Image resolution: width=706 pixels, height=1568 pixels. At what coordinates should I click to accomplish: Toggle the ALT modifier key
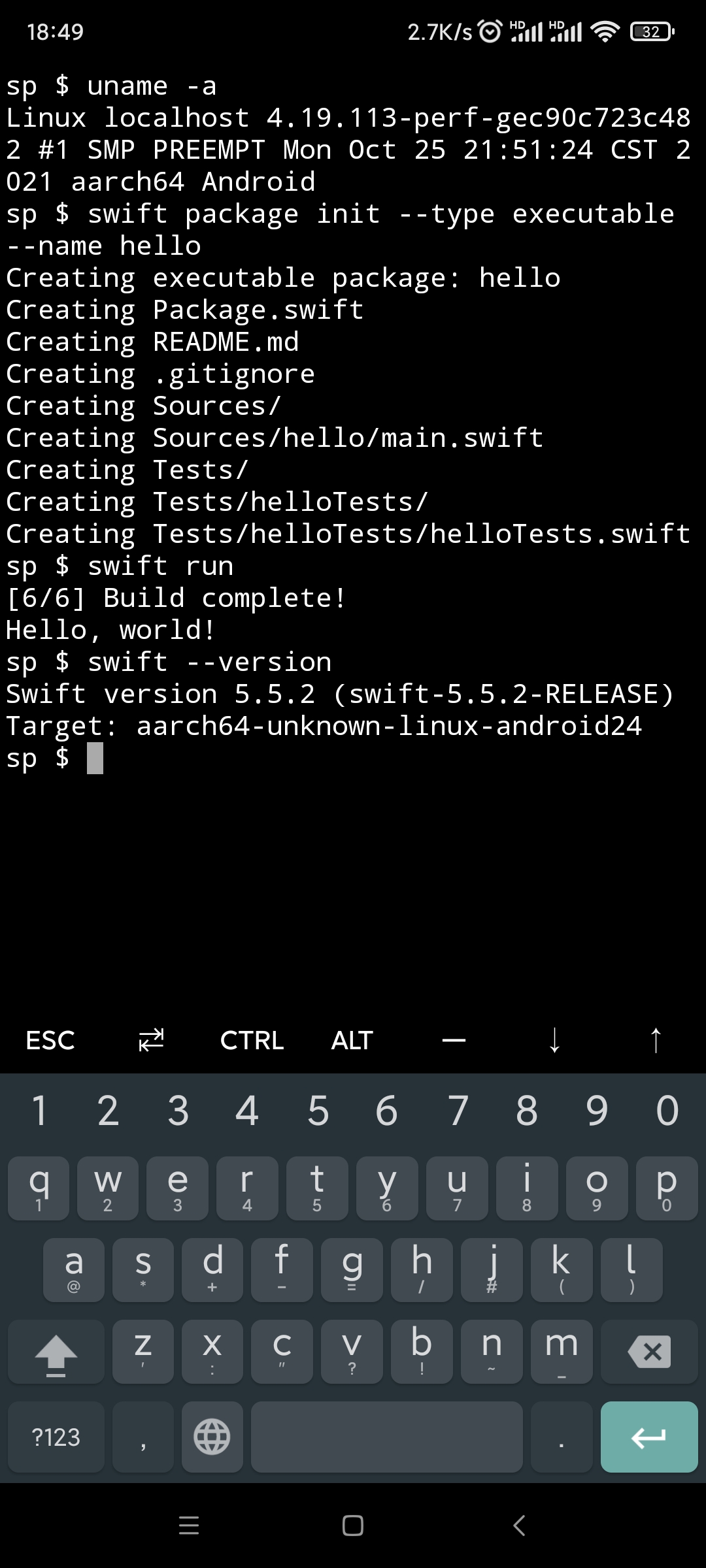click(351, 1040)
